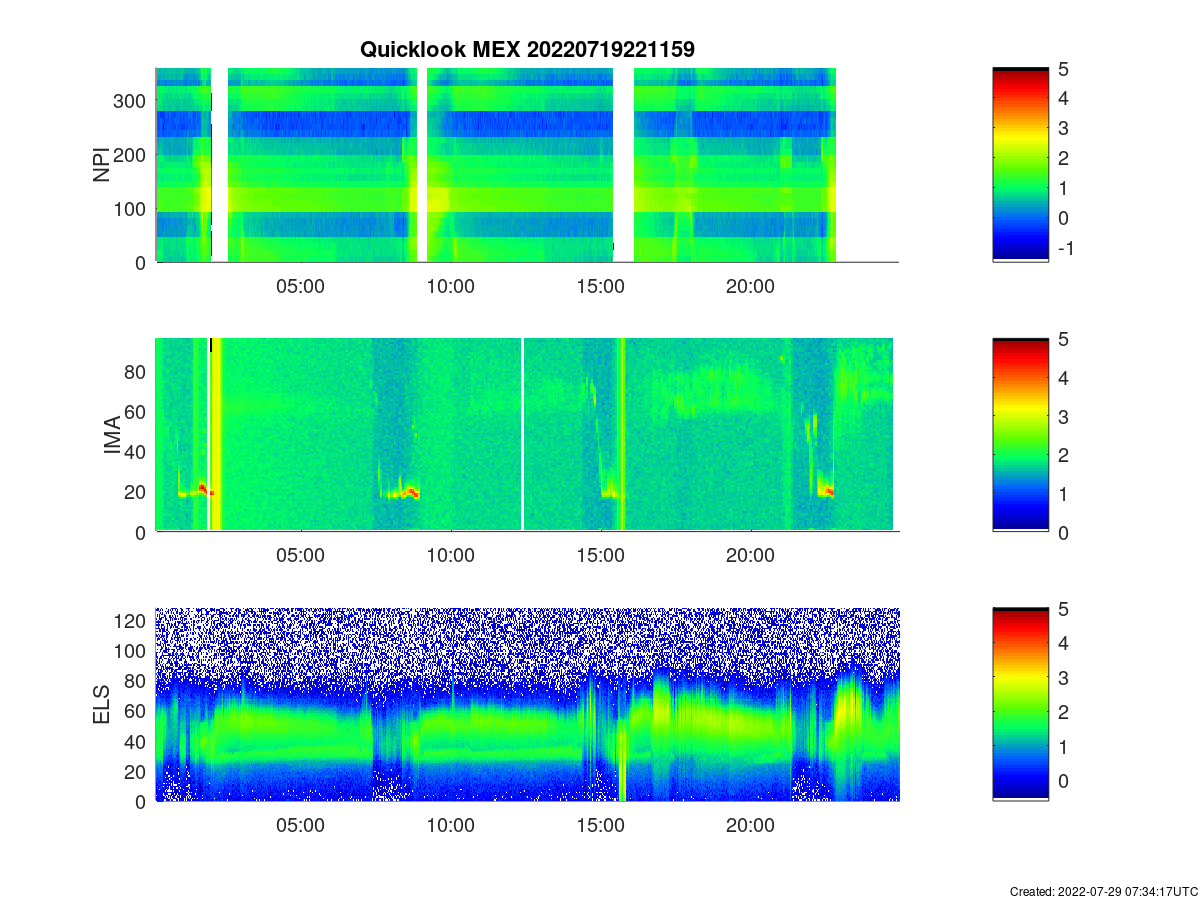The width and height of the screenshot is (1200, 900).
Task: Click the ELS panel colorbar
Action: (1020, 704)
